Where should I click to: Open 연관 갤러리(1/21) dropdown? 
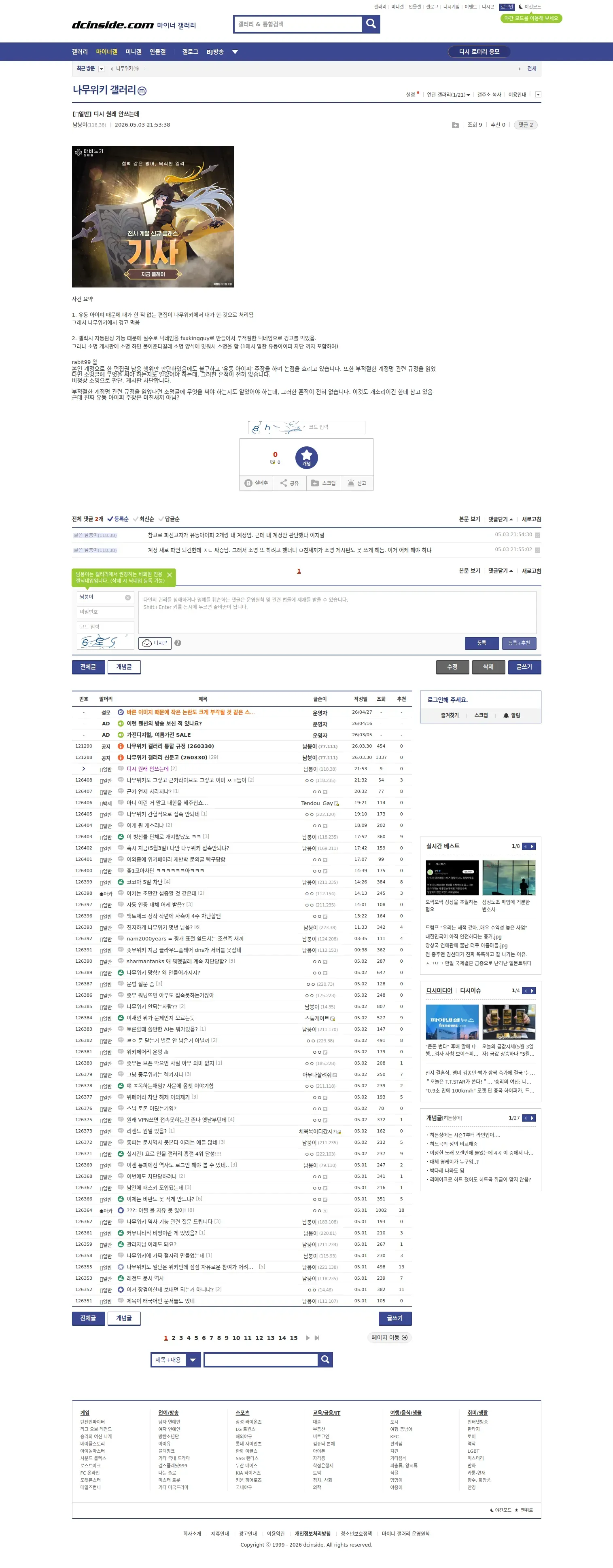click(448, 95)
